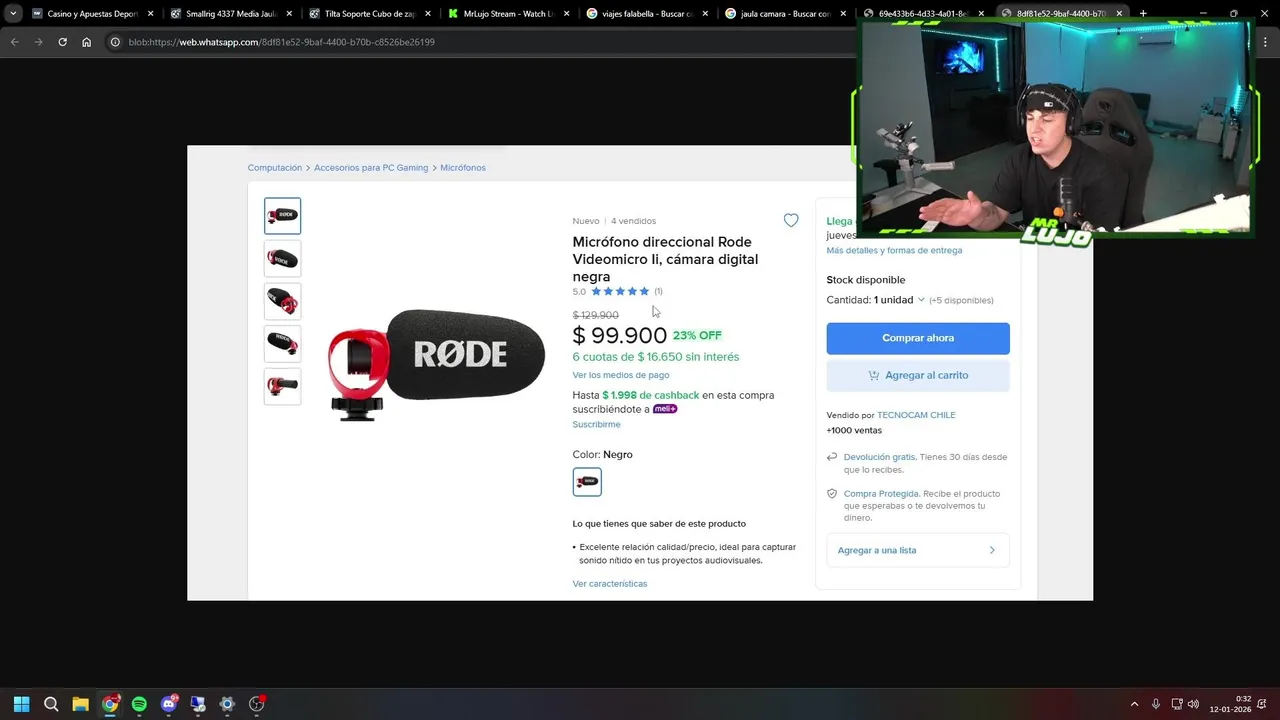The width and height of the screenshot is (1280, 720).
Task: Open the gear settings app in taskbar
Action: (x=227, y=704)
